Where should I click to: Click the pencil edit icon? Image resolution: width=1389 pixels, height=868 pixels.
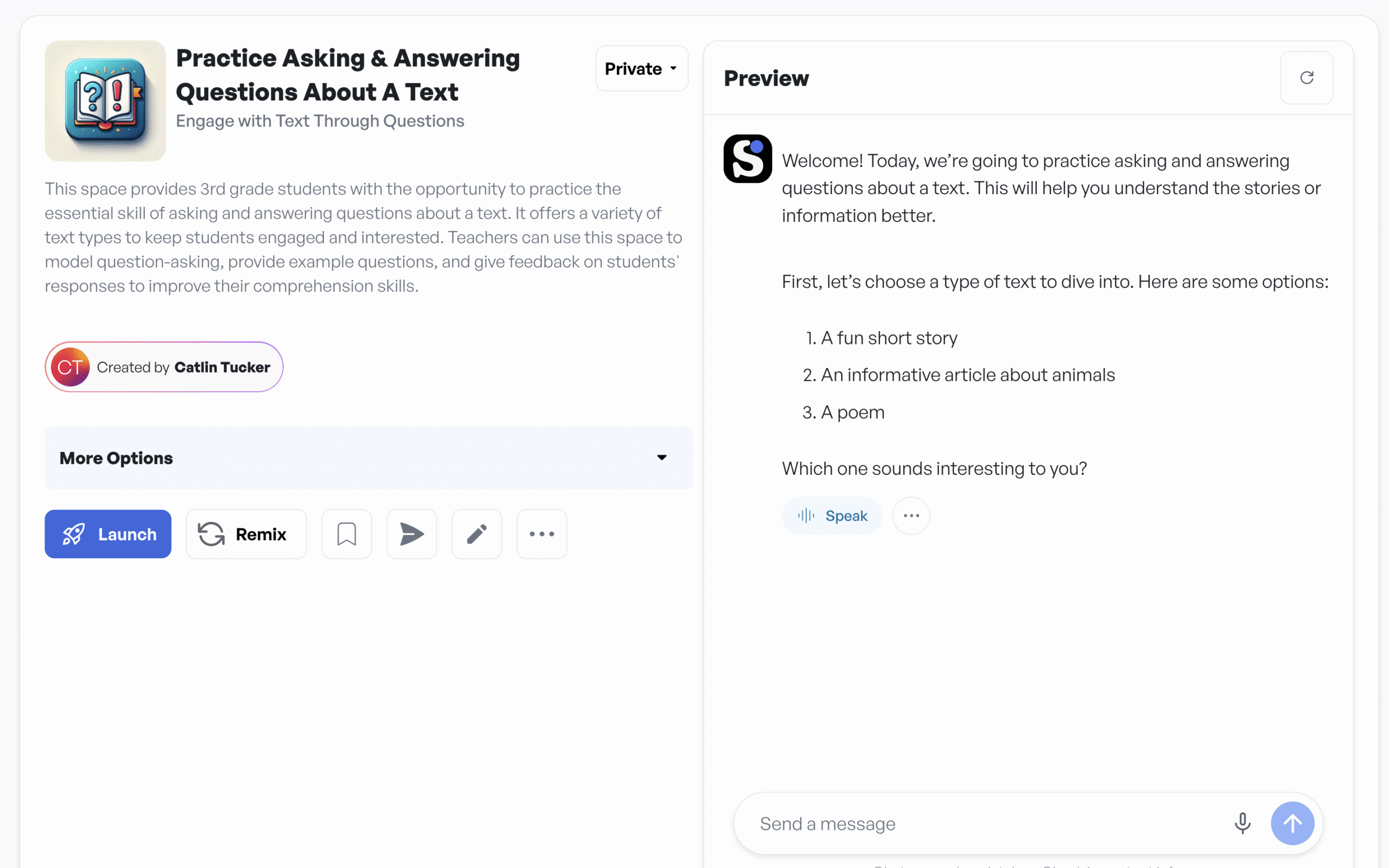pyautogui.click(x=476, y=534)
